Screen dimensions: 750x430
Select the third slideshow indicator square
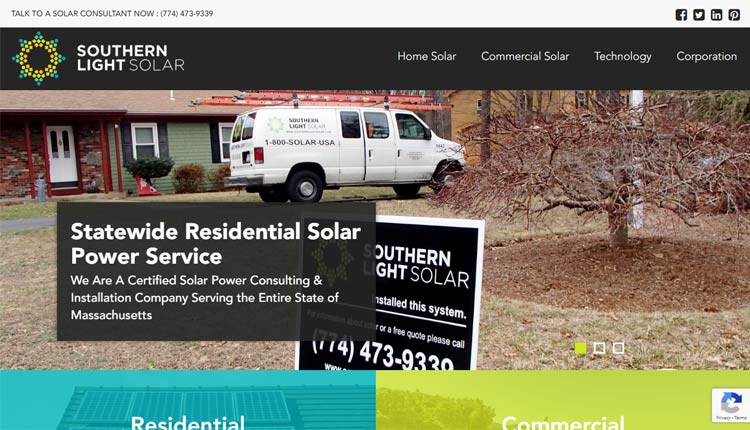(618, 348)
